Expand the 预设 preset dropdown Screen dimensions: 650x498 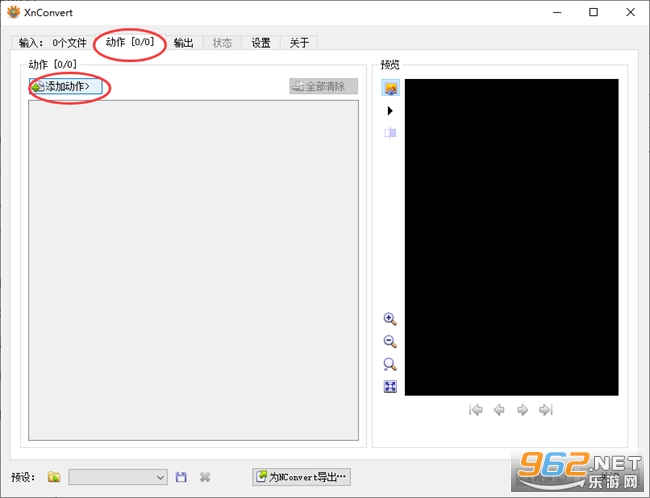click(118, 477)
